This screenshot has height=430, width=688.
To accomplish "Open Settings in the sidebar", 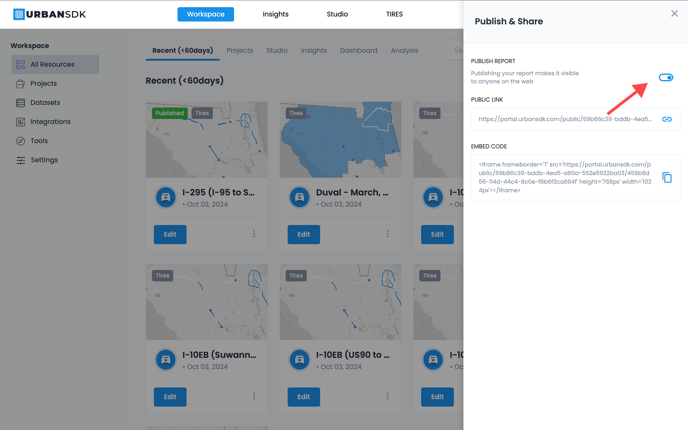I will pos(44,160).
